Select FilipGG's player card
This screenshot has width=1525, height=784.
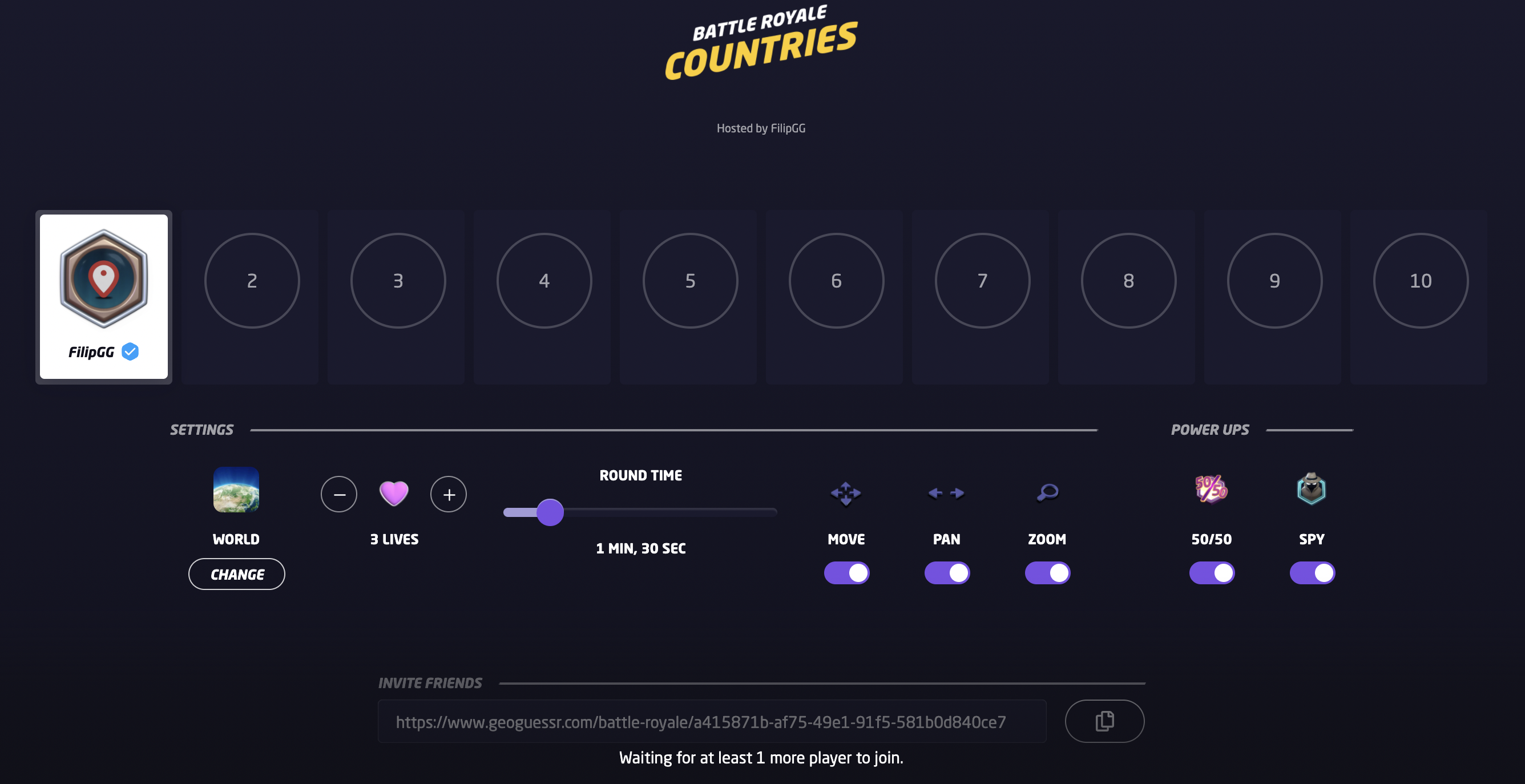coord(104,297)
